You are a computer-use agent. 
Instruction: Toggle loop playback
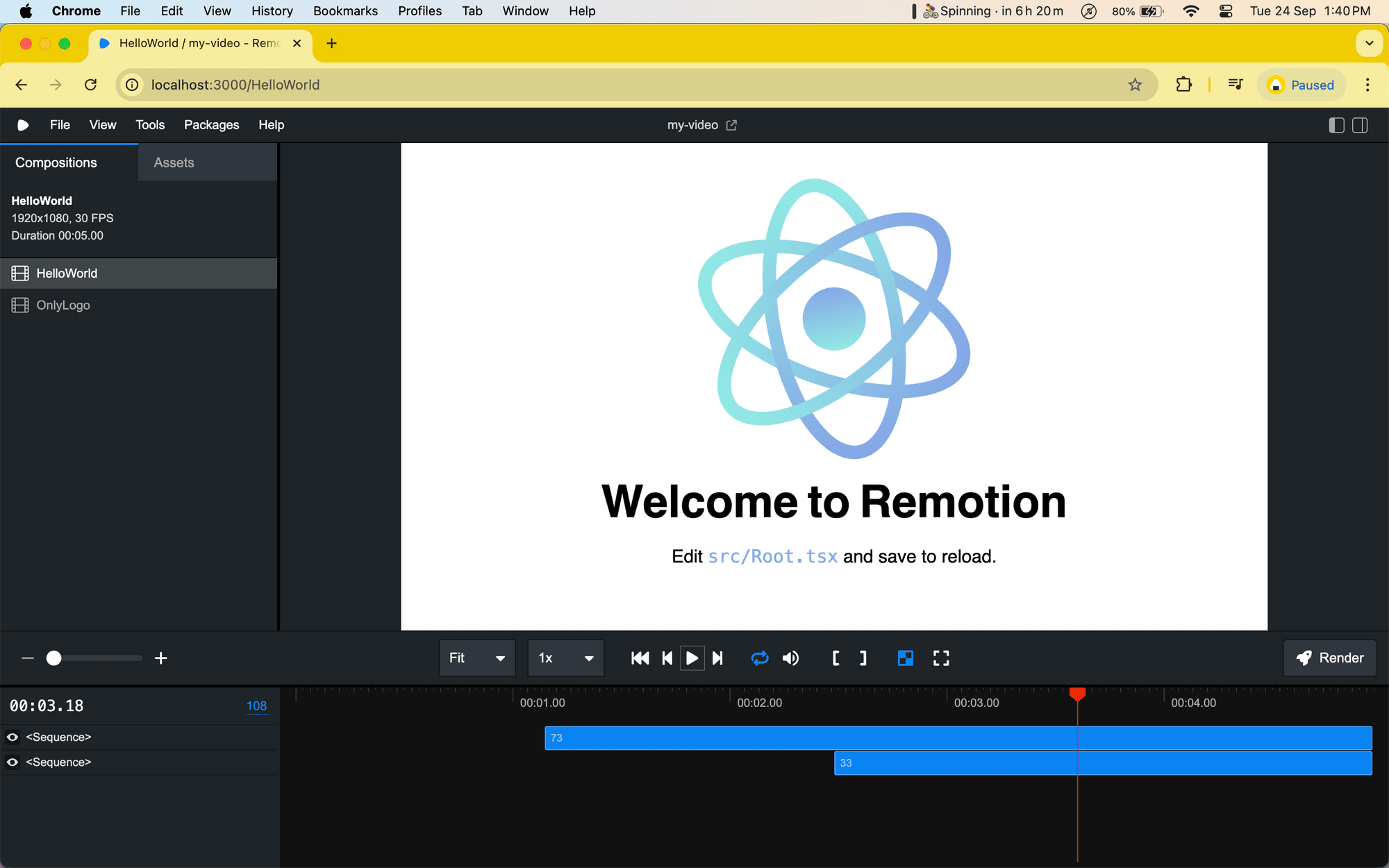tap(760, 658)
